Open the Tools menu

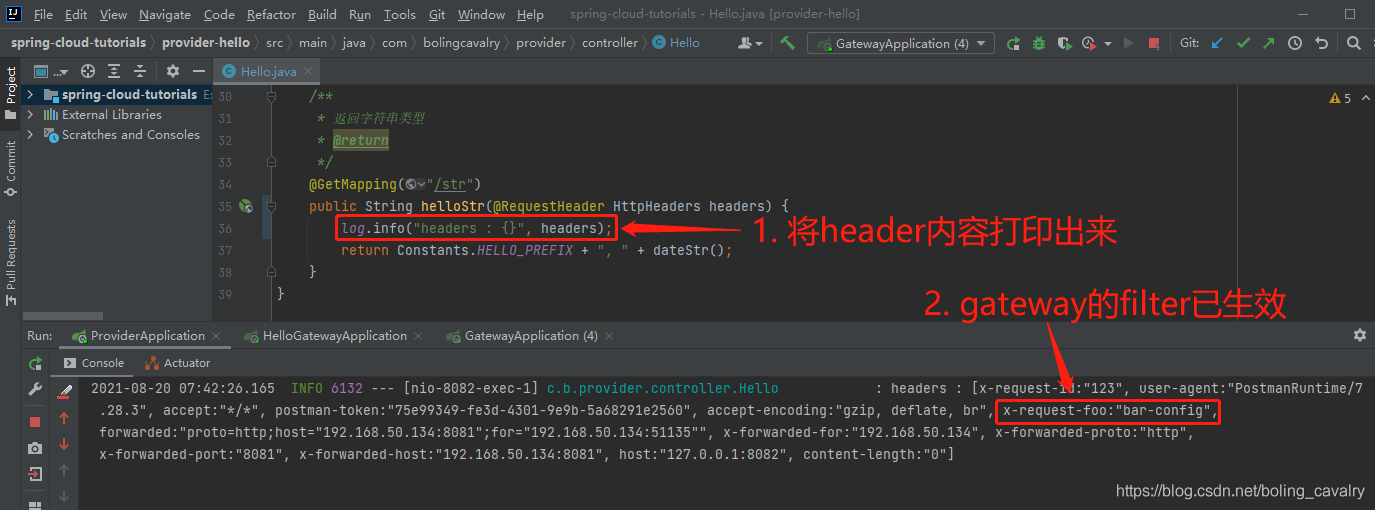pos(400,14)
